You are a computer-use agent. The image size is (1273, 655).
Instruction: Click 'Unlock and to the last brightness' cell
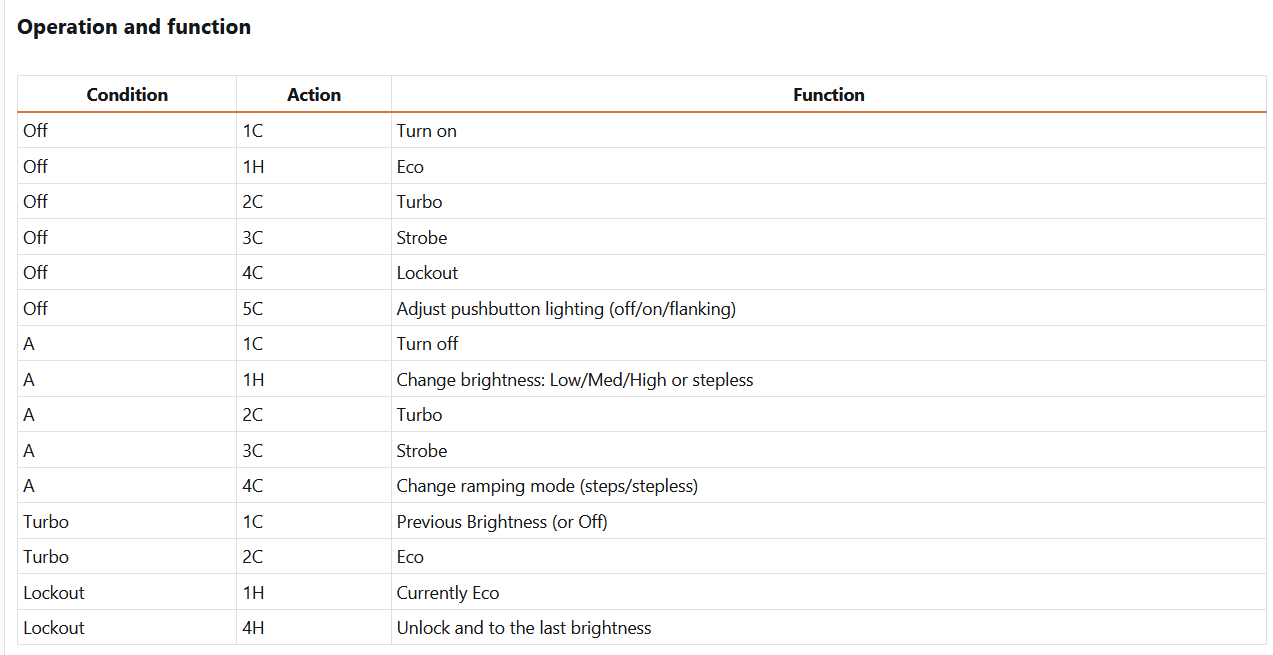pyautogui.click(x=829, y=628)
